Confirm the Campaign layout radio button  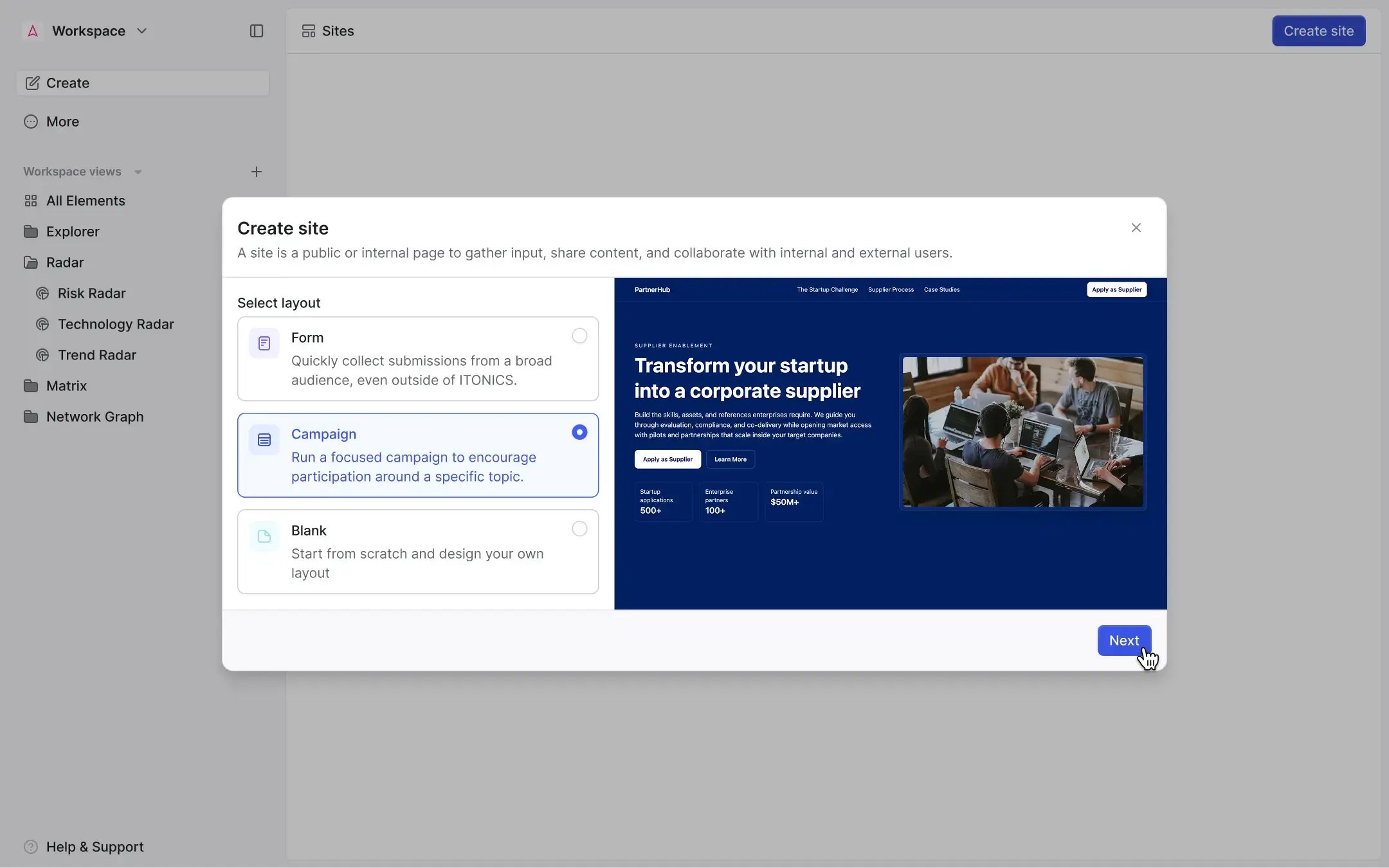click(x=579, y=432)
